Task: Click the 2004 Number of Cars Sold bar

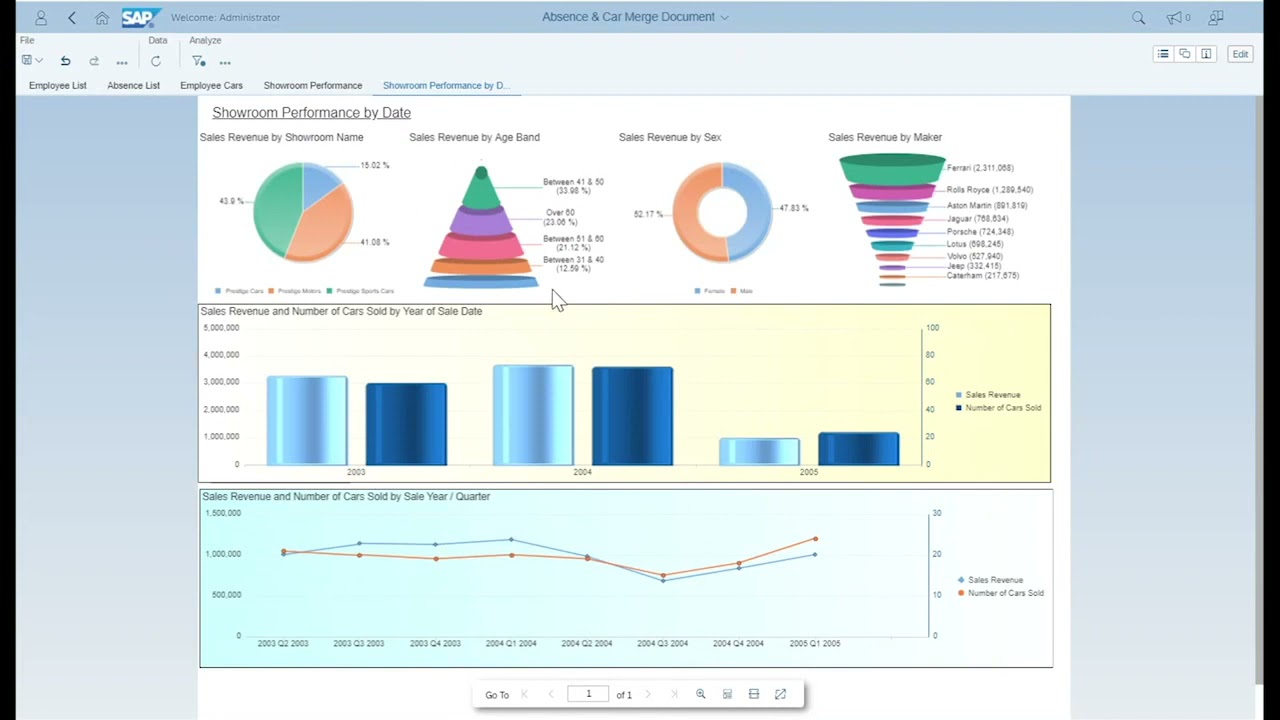Action: coord(632,416)
